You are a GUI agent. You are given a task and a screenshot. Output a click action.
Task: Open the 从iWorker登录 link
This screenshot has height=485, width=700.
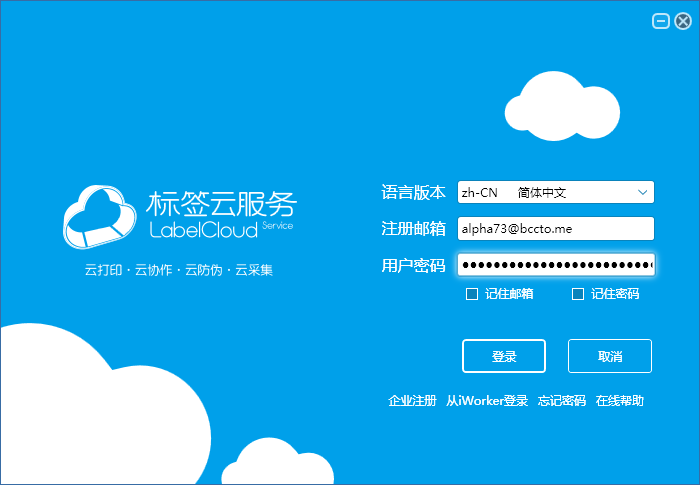click(x=487, y=401)
